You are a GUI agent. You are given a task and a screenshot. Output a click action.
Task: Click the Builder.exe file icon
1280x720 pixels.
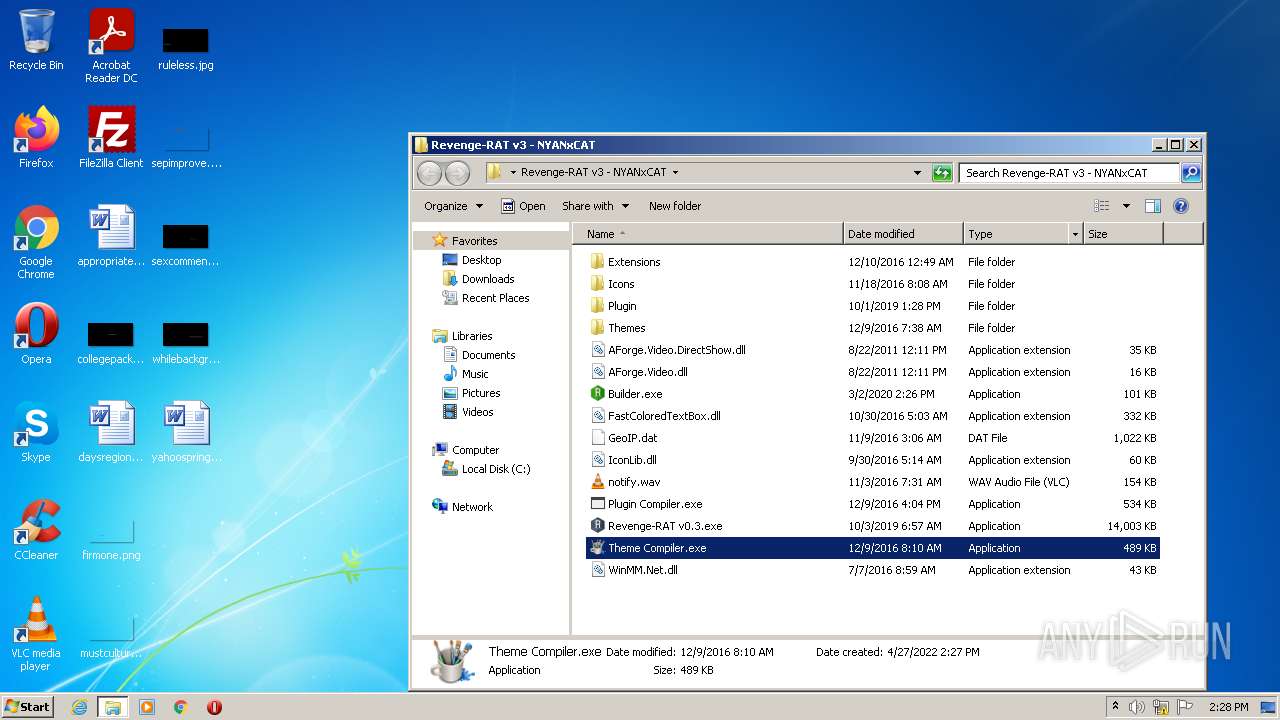pos(597,394)
